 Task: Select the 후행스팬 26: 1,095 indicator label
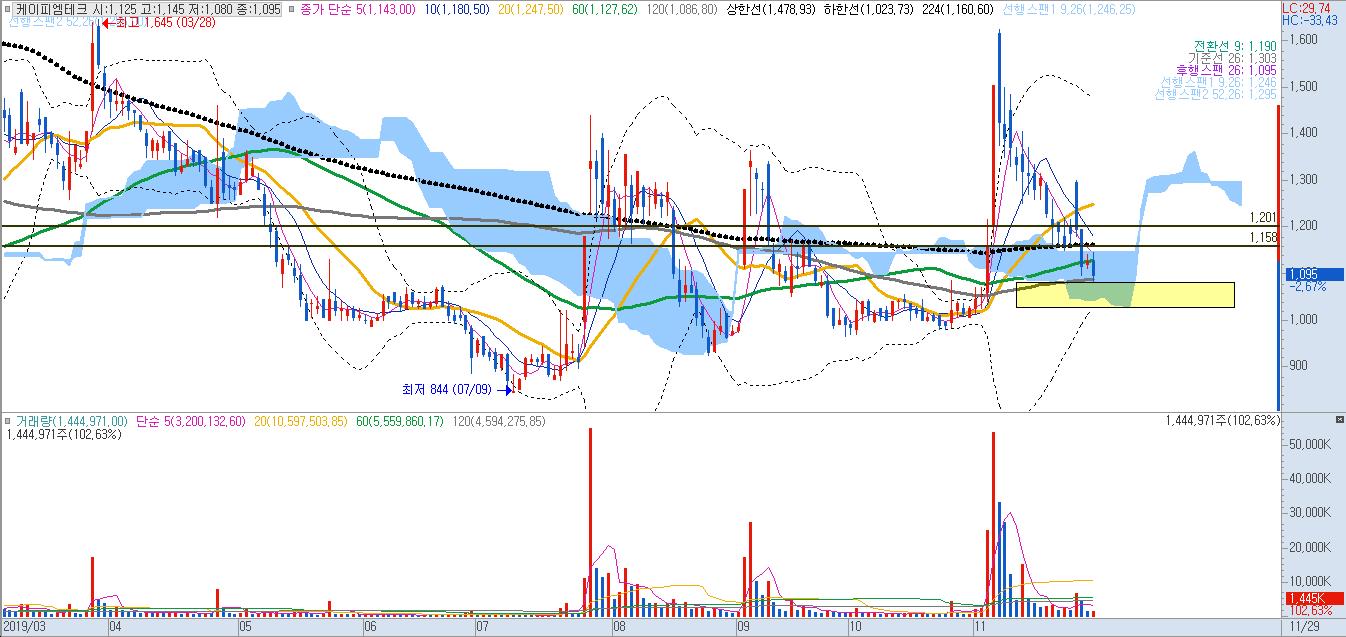pyautogui.click(x=1227, y=70)
